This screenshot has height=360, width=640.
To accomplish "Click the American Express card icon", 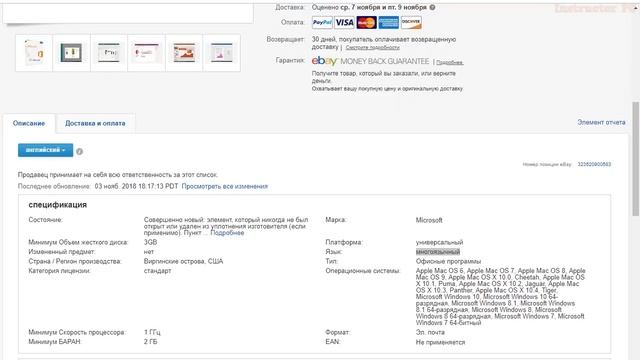I will coord(388,22).
